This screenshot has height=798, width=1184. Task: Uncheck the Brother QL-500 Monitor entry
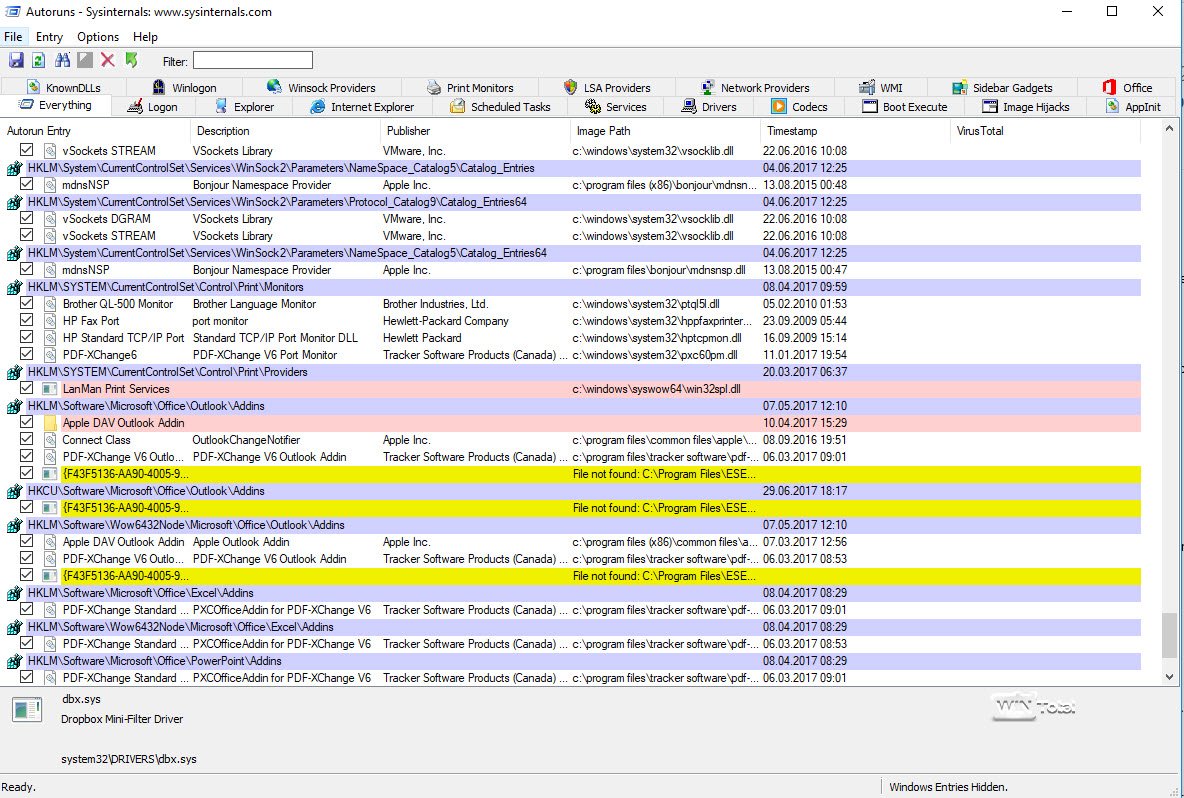click(x=27, y=304)
